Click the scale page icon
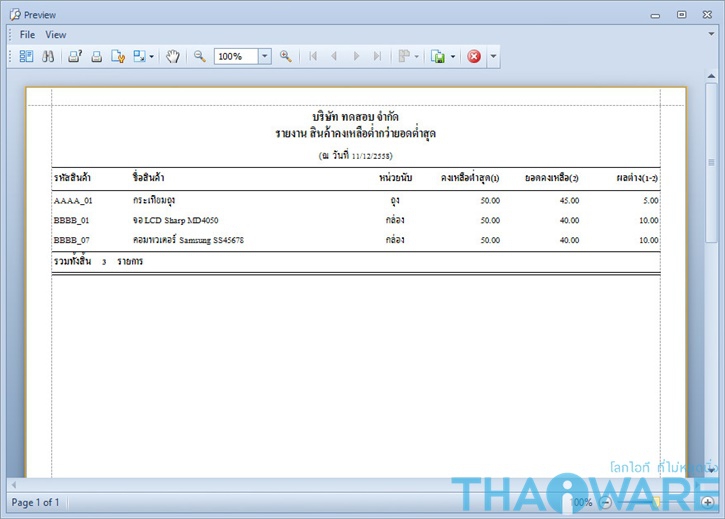The width and height of the screenshot is (725, 519). tap(139, 56)
